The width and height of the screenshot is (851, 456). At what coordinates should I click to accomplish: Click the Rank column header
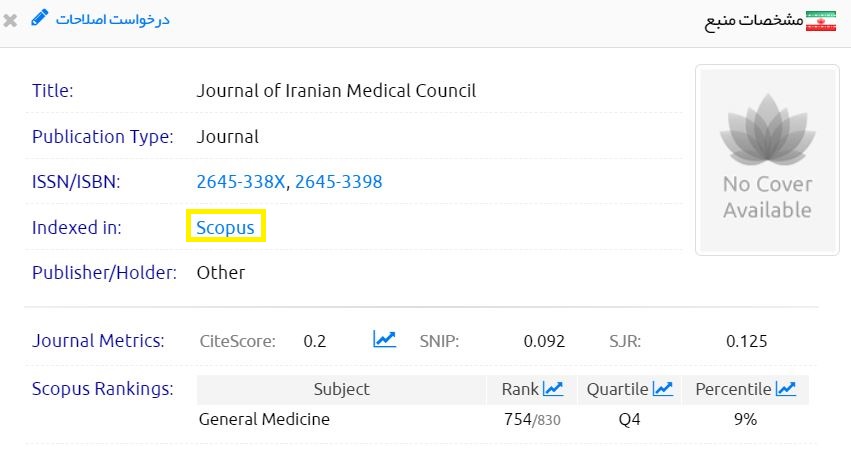[521, 389]
